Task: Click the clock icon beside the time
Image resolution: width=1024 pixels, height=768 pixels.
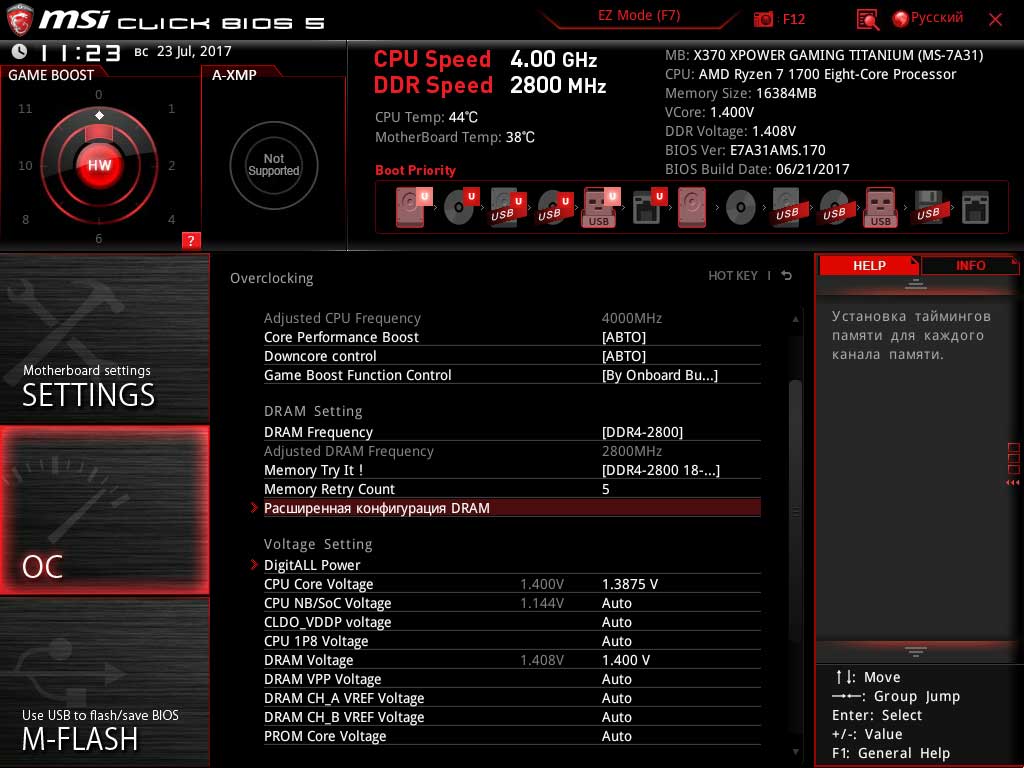Action: pos(20,51)
